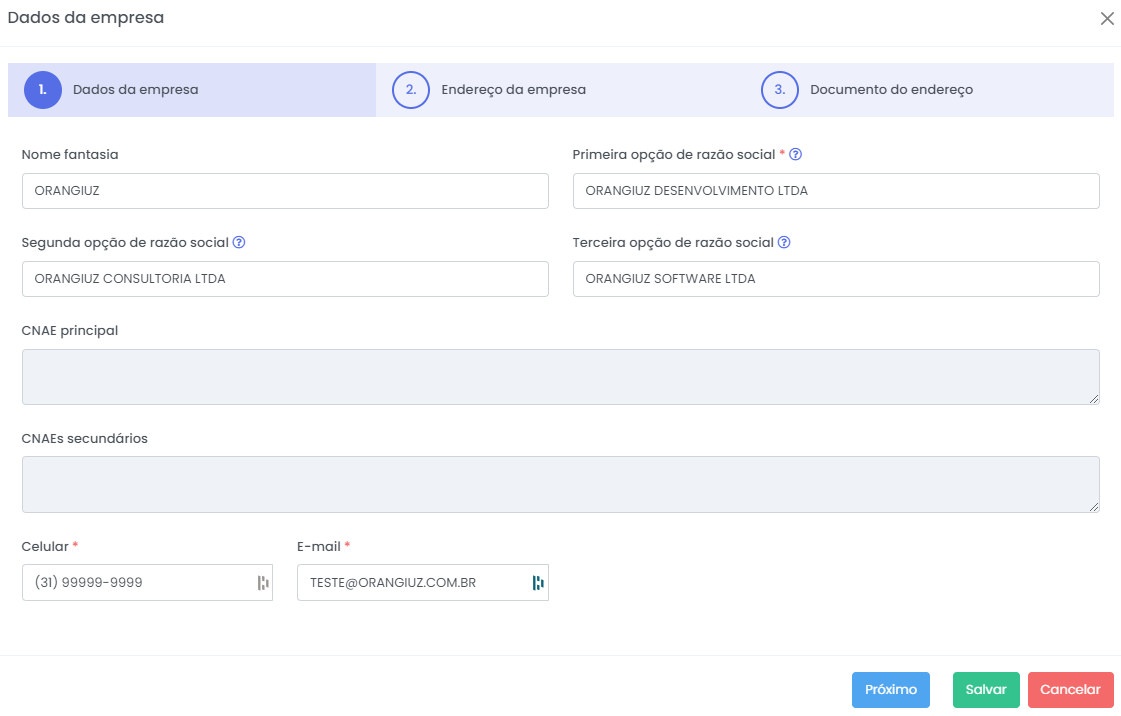Focus the E-mail input field
Screen dimensions: 1121x716
423,583
